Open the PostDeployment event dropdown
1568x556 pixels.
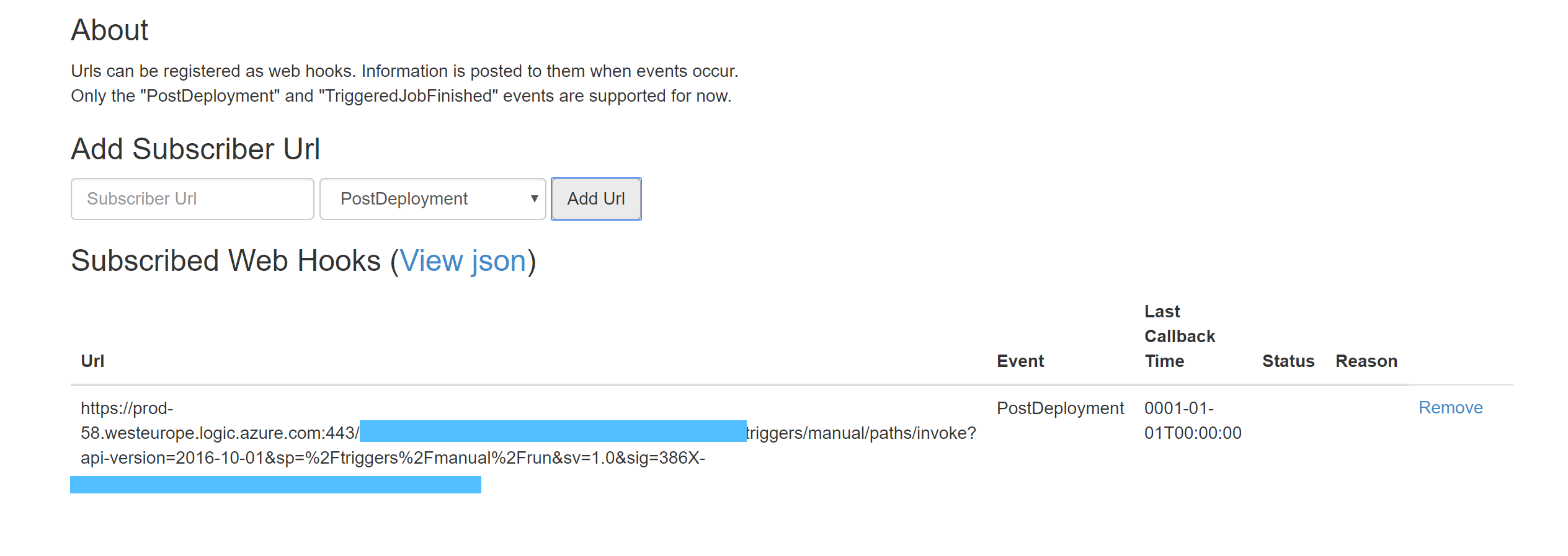pos(432,199)
